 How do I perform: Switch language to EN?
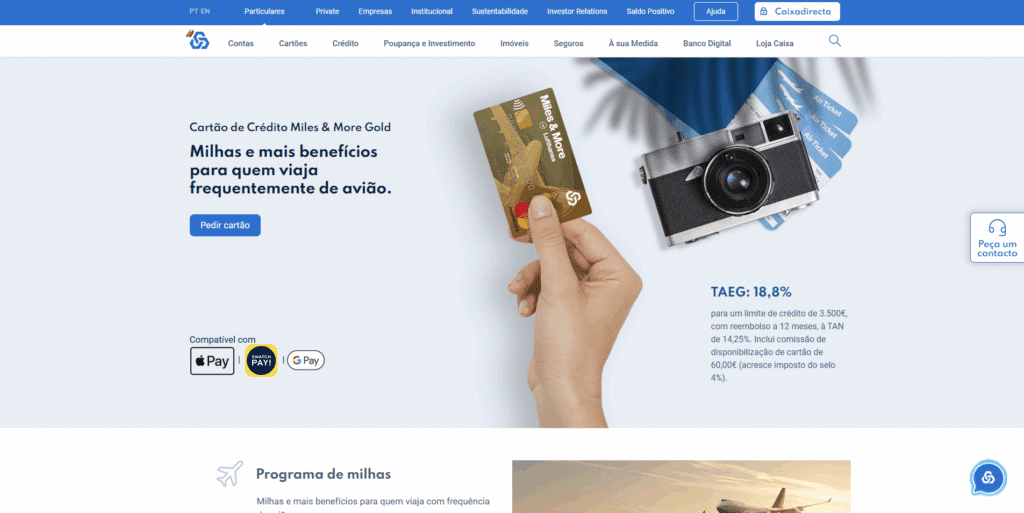[x=206, y=11]
